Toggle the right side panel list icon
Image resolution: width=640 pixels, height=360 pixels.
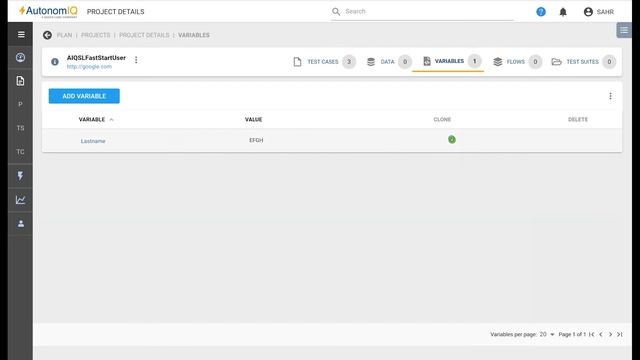624,30
